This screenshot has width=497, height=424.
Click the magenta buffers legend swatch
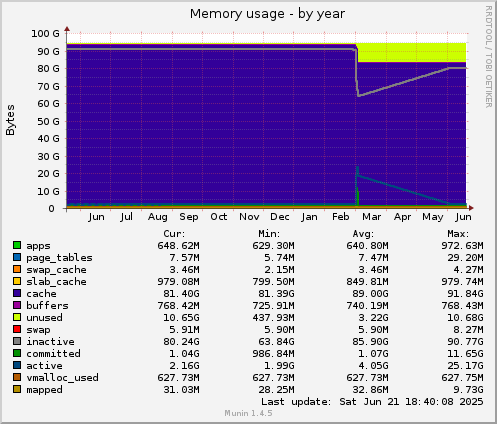tap(17, 305)
